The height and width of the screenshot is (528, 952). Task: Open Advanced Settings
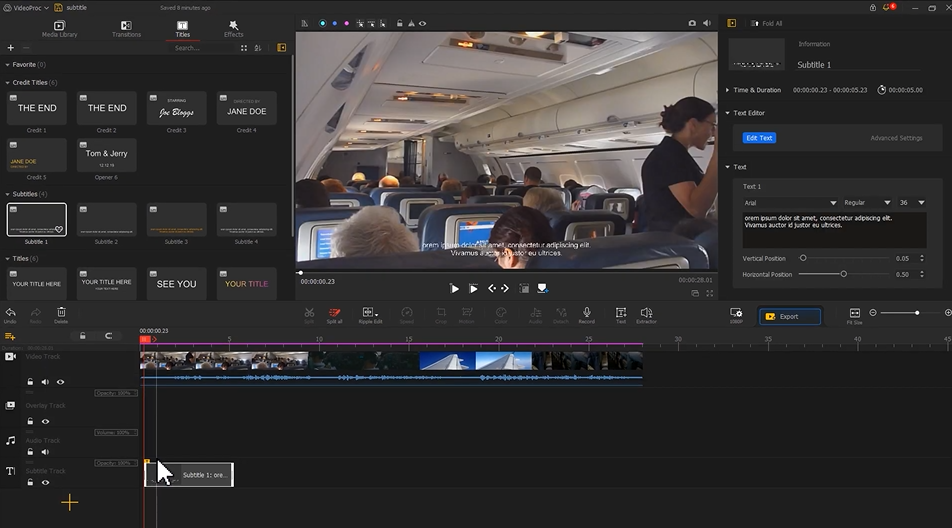pos(896,138)
